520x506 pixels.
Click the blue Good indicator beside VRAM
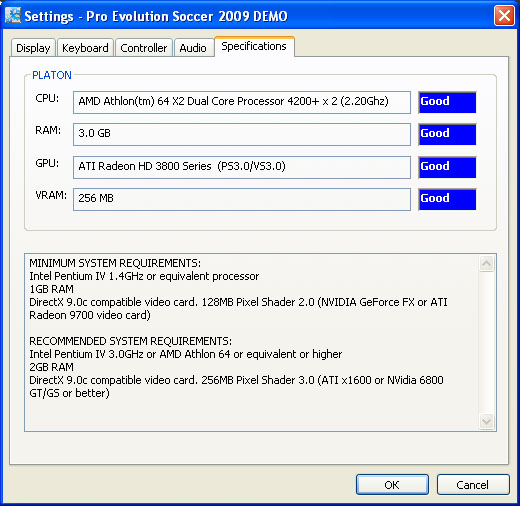point(447,199)
